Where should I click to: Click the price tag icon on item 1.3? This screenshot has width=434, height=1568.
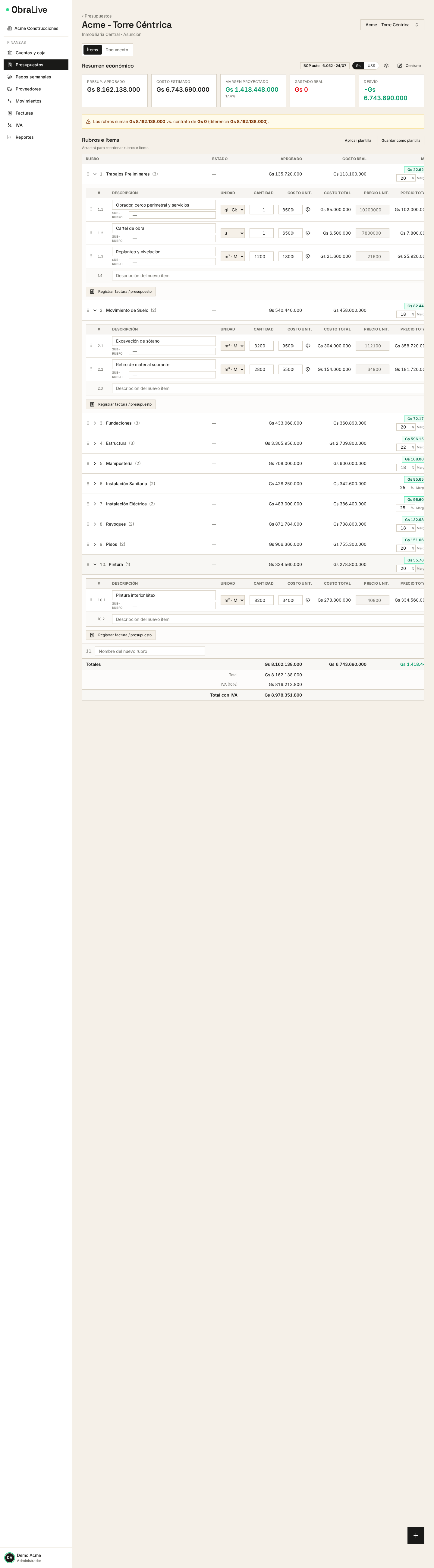308,256
